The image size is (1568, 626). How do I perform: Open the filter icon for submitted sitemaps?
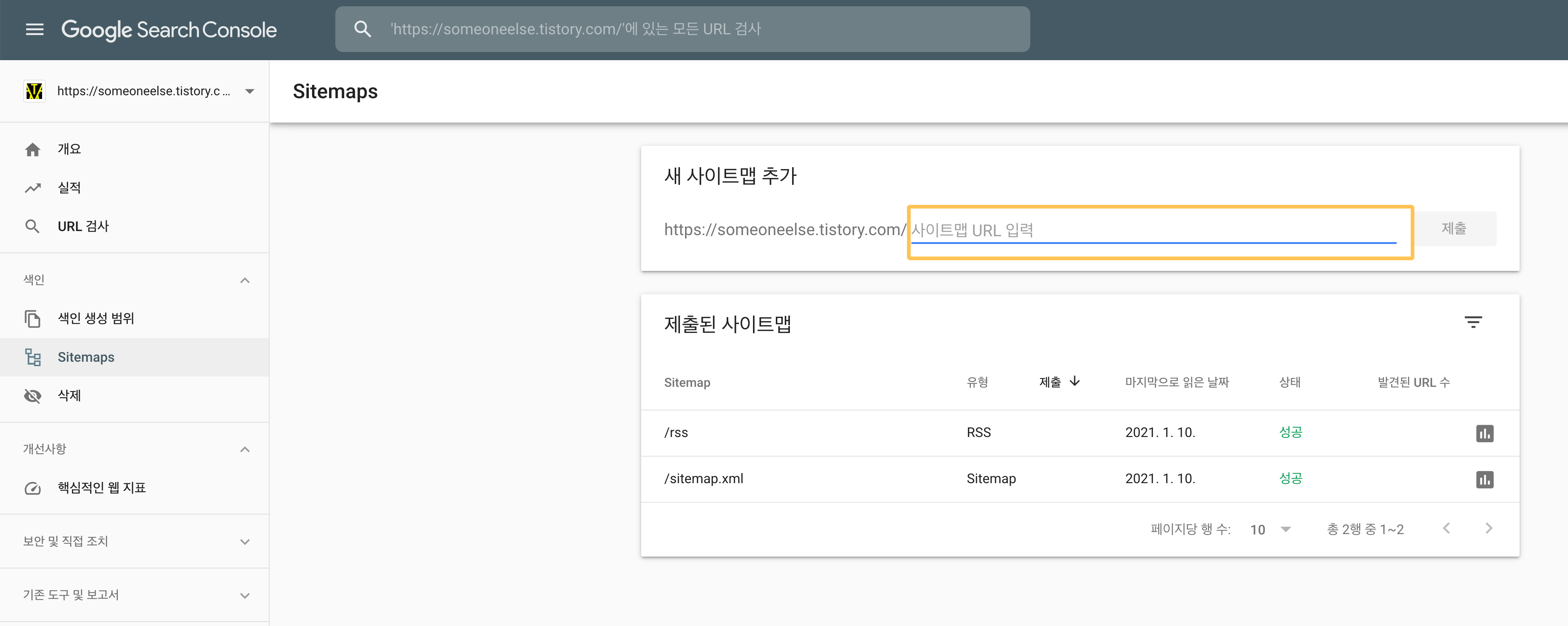click(1474, 322)
